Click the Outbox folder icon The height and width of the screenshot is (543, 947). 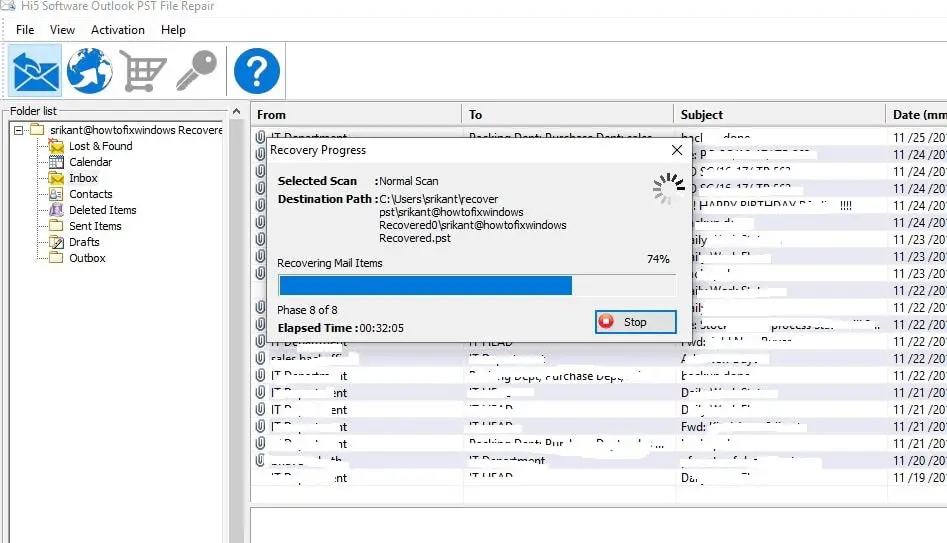tap(56, 258)
